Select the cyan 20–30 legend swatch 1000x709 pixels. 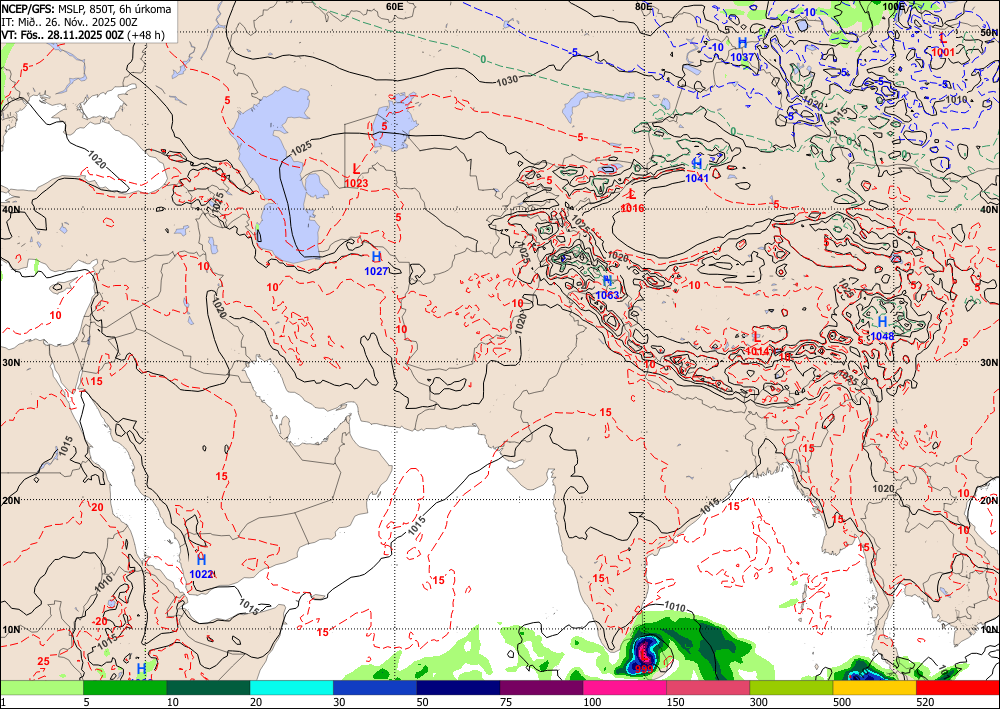[291, 688]
